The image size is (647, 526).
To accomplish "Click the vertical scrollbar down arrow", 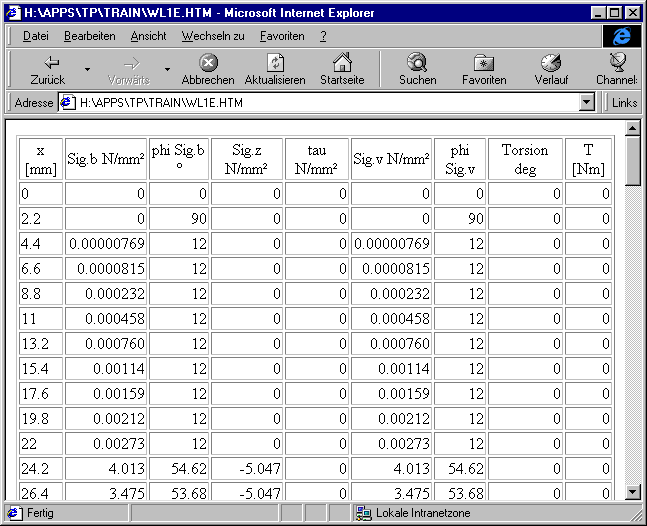I will tap(632, 491).
